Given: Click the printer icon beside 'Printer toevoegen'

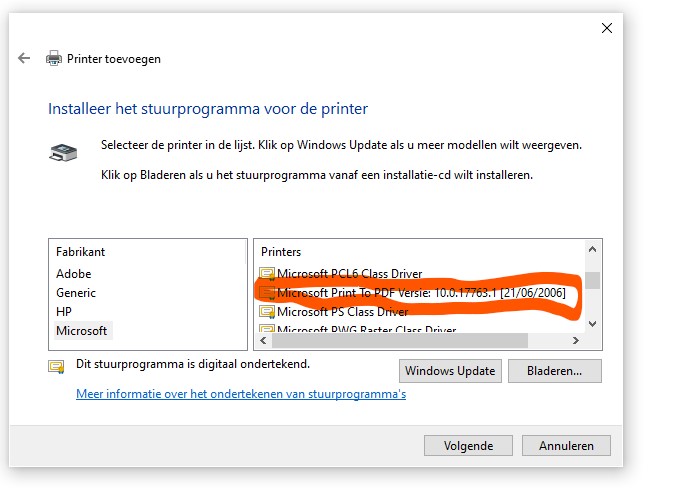Looking at the screenshot, I should [54, 59].
